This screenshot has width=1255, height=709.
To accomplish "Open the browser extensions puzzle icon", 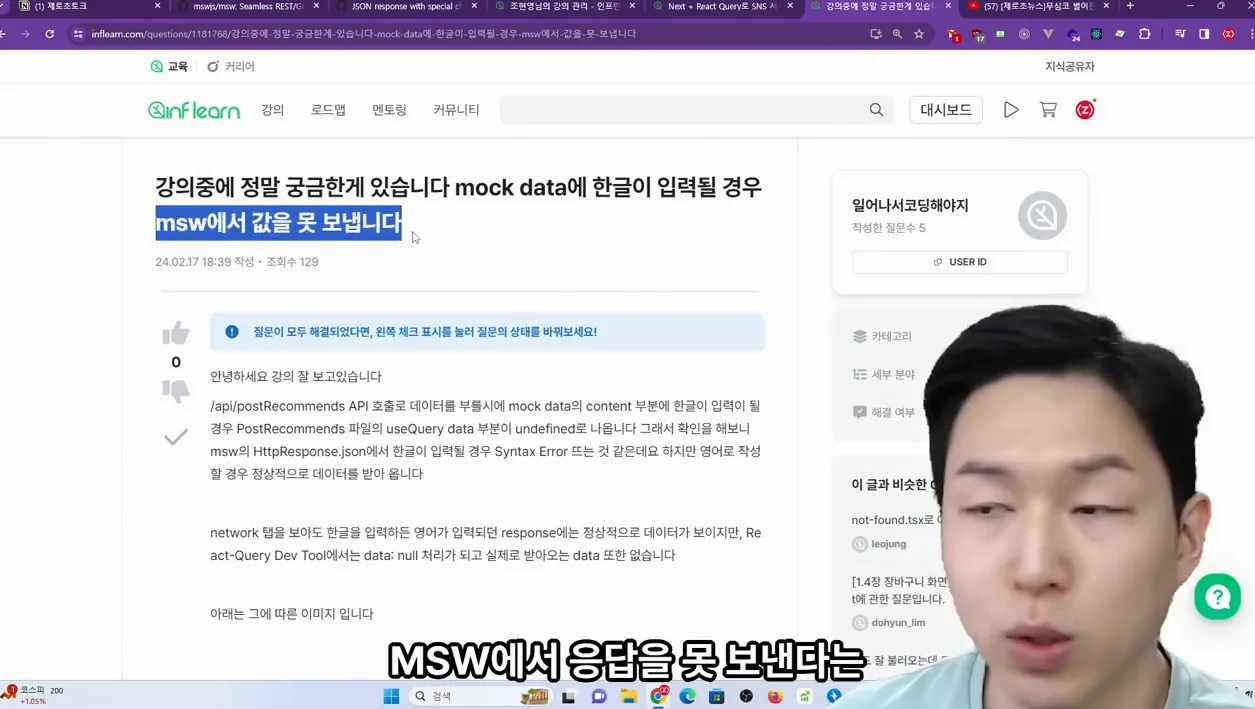I will click(x=1145, y=34).
